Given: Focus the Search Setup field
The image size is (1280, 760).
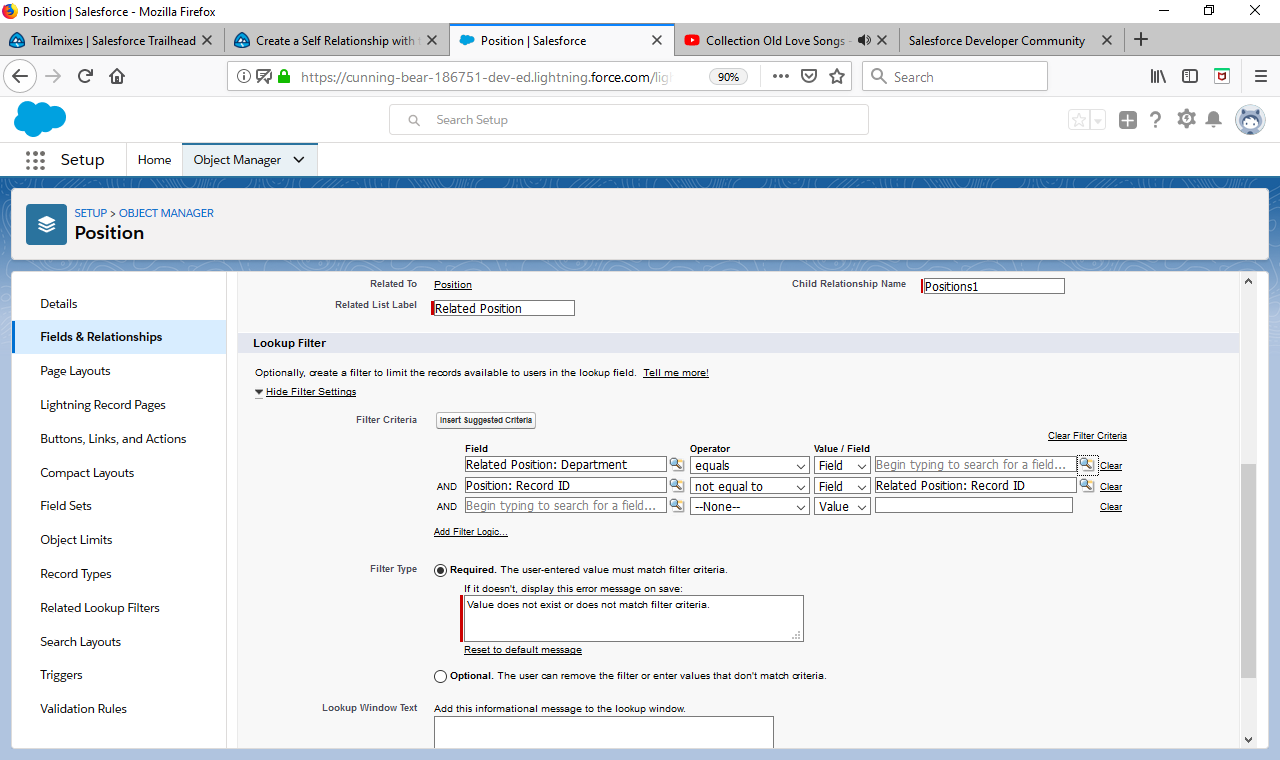Looking at the screenshot, I should (629, 120).
